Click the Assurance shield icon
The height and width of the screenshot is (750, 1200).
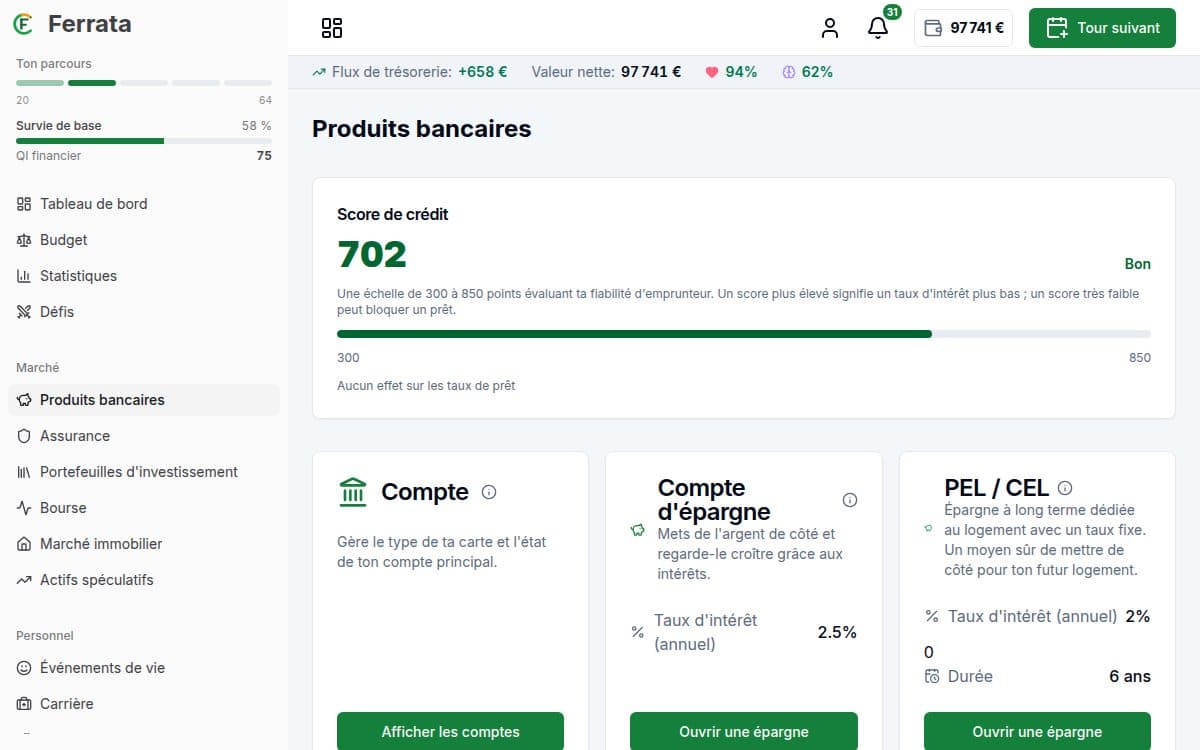coord(24,436)
